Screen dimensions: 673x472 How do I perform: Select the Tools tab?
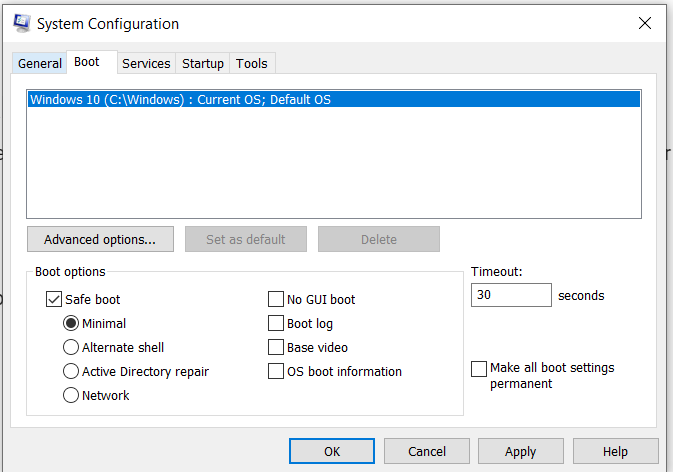point(251,63)
